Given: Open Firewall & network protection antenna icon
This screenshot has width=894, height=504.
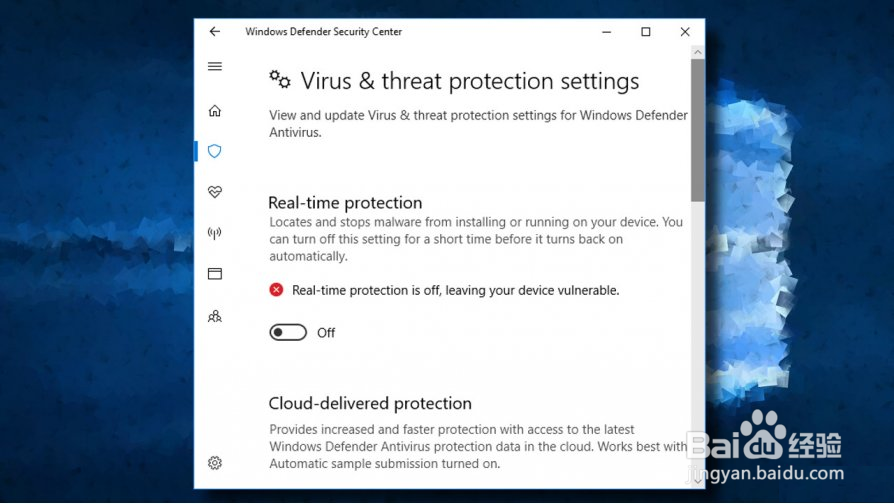Looking at the screenshot, I should coord(214,233).
